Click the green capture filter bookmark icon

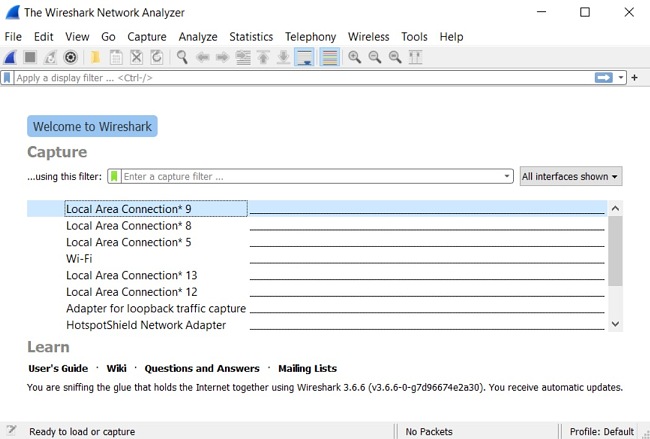(x=114, y=176)
